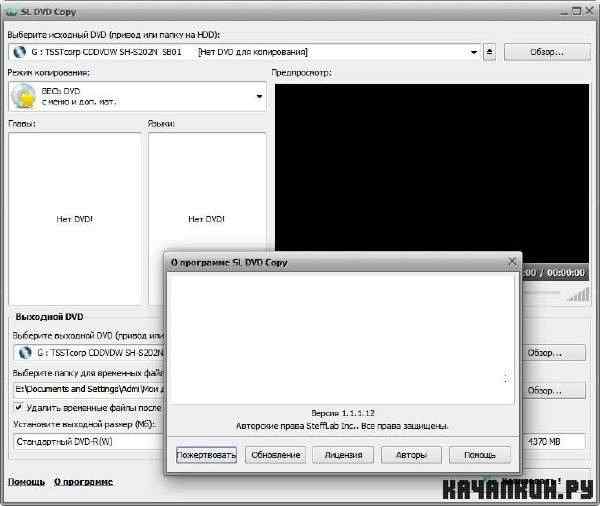Click the SL DVD Copy title bar icon
This screenshot has width=600, height=506.
pos(12,12)
